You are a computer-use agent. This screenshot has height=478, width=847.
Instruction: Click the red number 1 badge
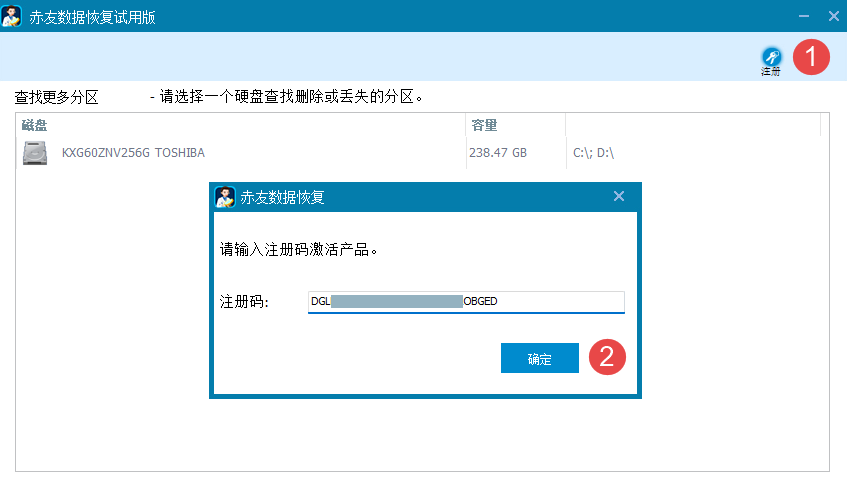point(811,58)
